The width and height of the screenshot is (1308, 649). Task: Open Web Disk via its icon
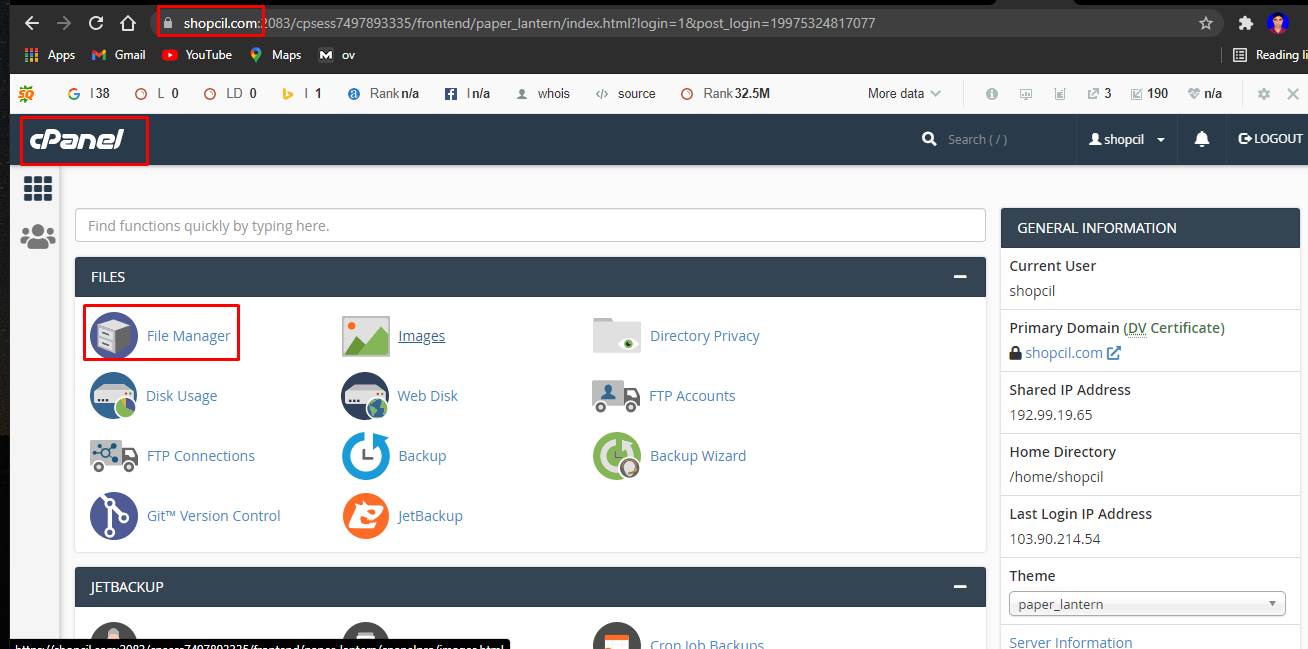[x=365, y=395]
